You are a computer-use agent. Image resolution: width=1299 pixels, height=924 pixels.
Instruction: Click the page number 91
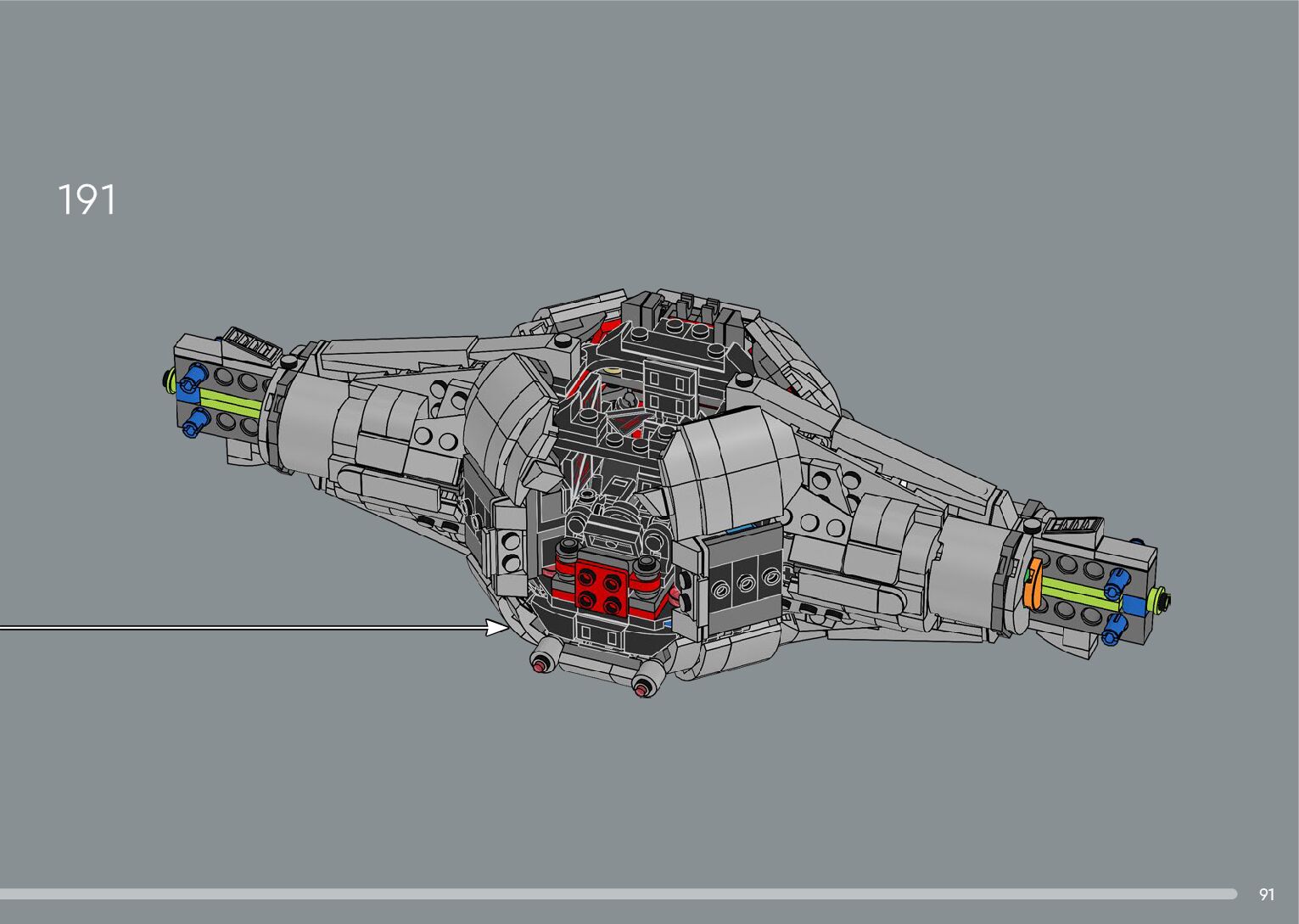pos(1267,894)
